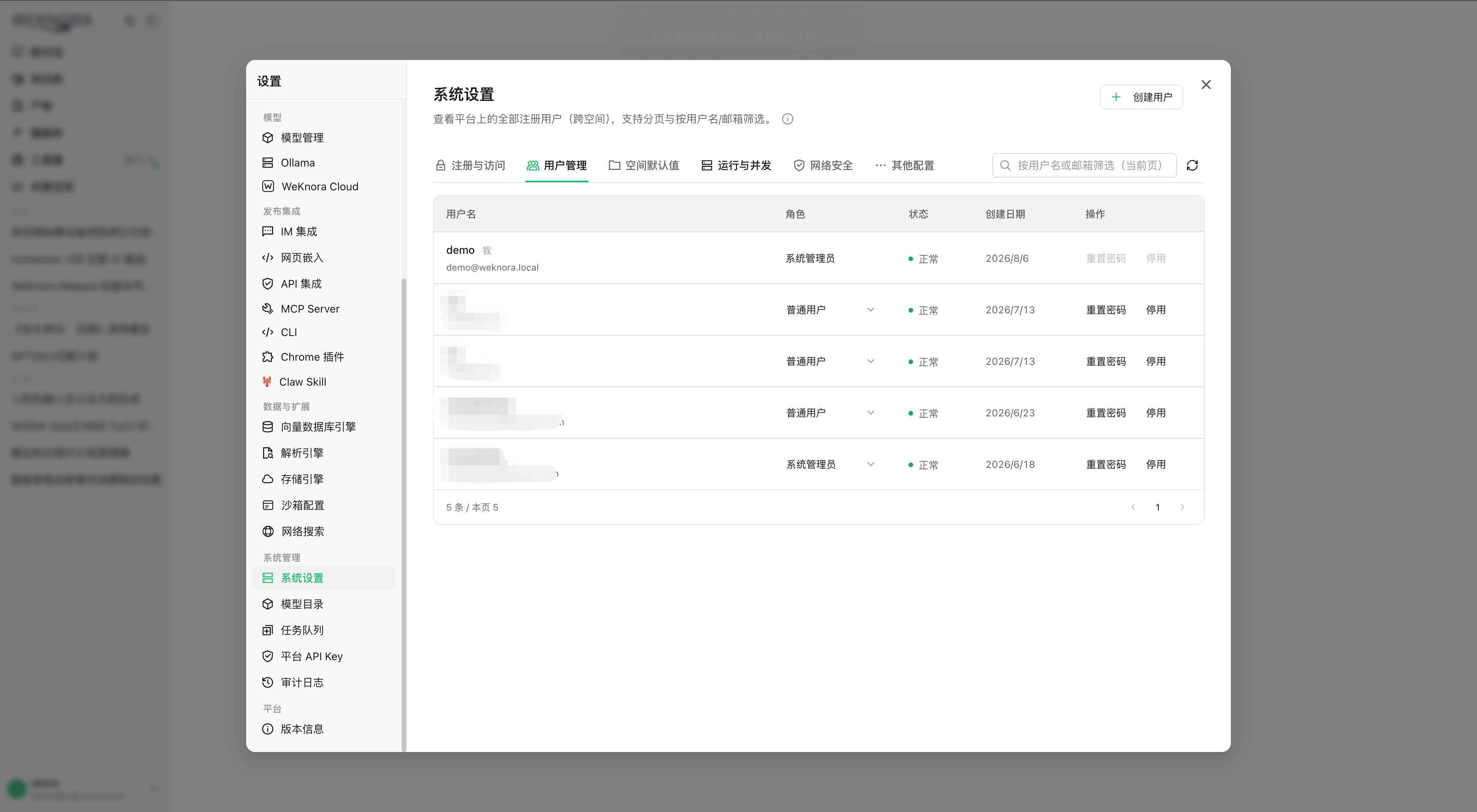The width and height of the screenshot is (1477, 812).
Task: Open the Claw Skill entry
Action: click(x=323, y=382)
